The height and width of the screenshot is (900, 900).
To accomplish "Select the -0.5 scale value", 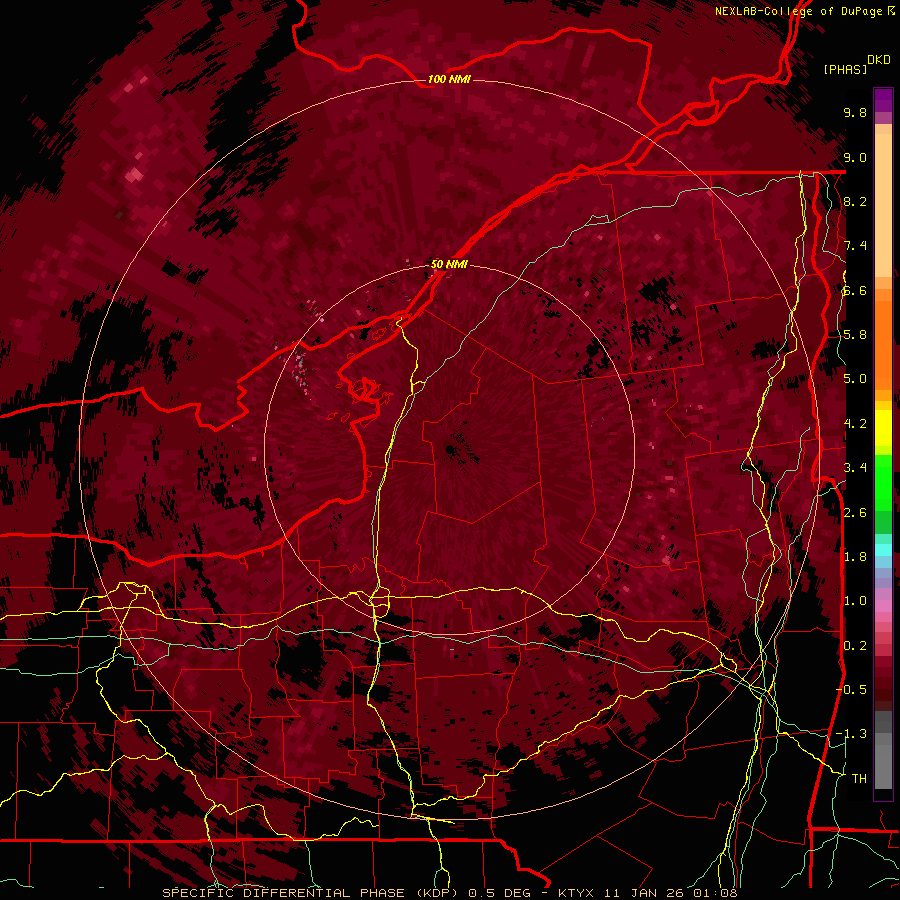I will 851,690.
